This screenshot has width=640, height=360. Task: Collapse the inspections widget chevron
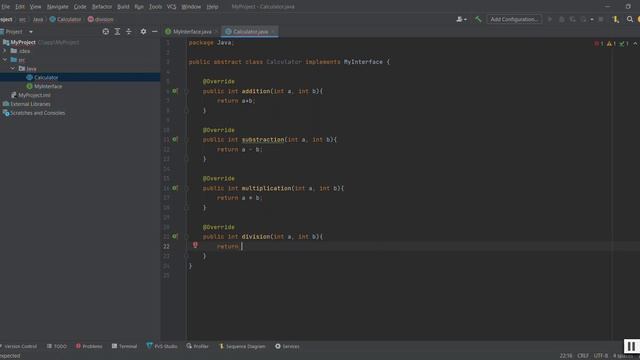pos(635,44)
